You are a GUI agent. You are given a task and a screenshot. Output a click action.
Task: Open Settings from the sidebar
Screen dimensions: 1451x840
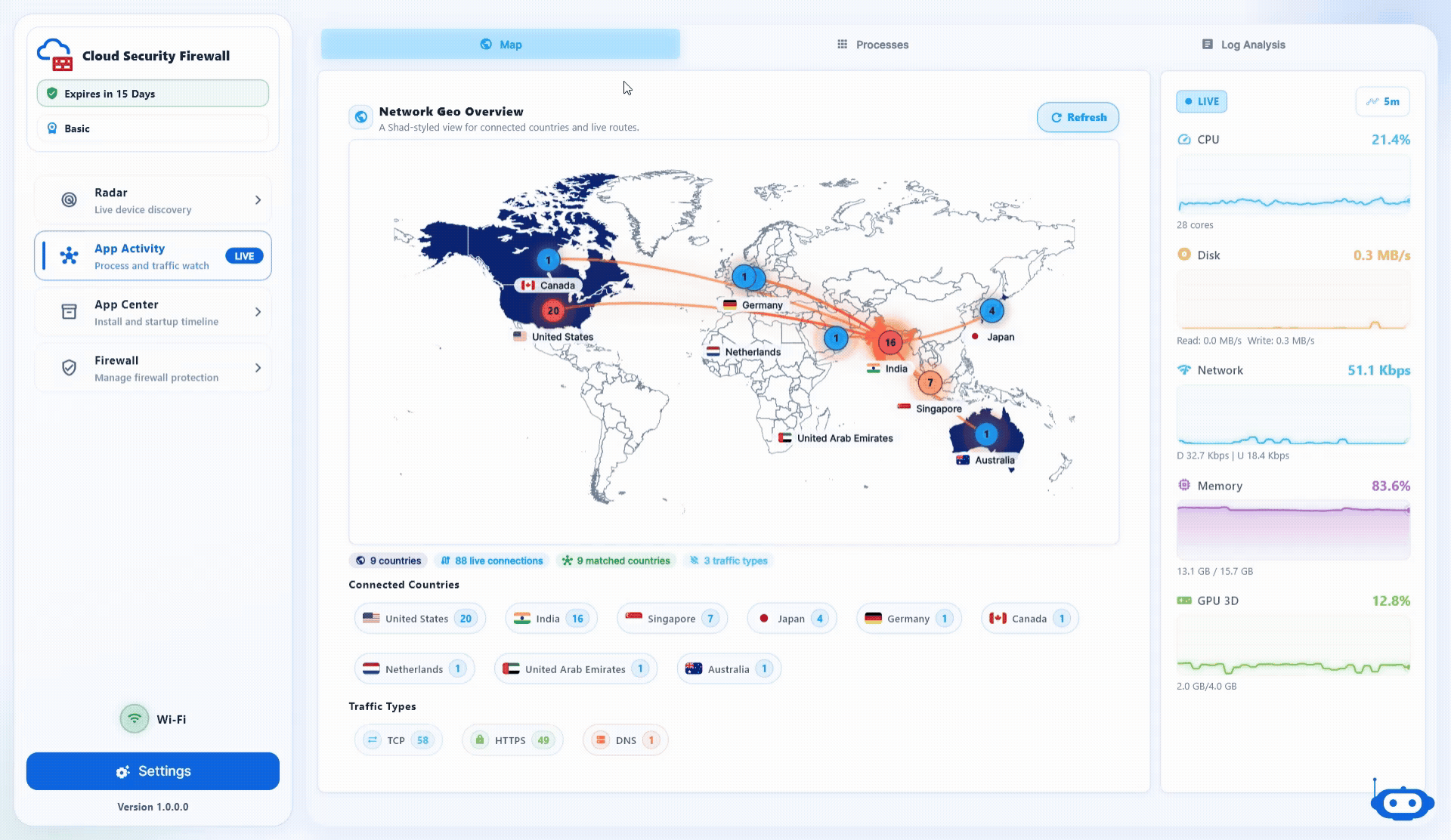(153, 771)
